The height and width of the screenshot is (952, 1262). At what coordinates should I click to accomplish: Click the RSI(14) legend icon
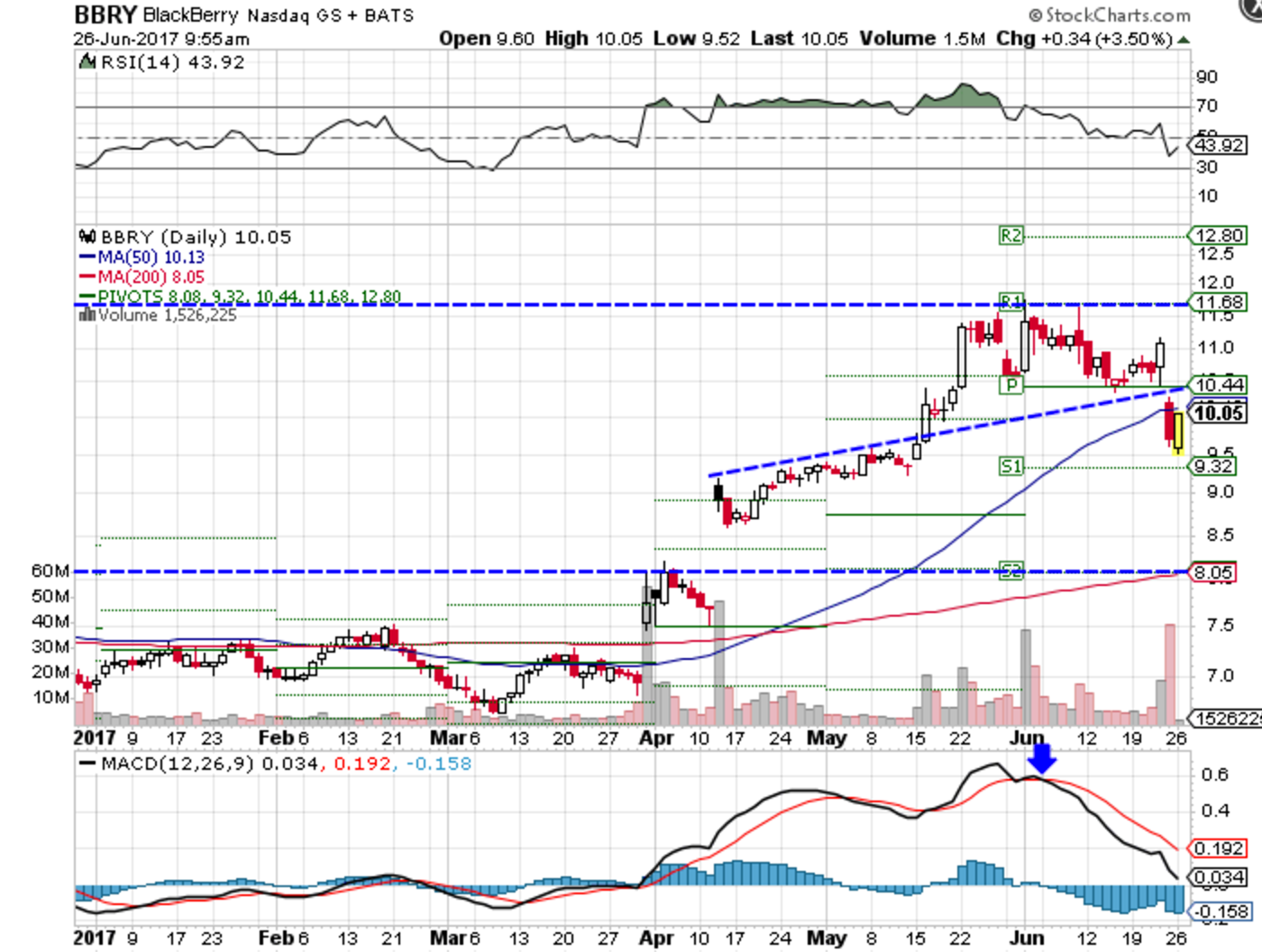coord(87,62)
